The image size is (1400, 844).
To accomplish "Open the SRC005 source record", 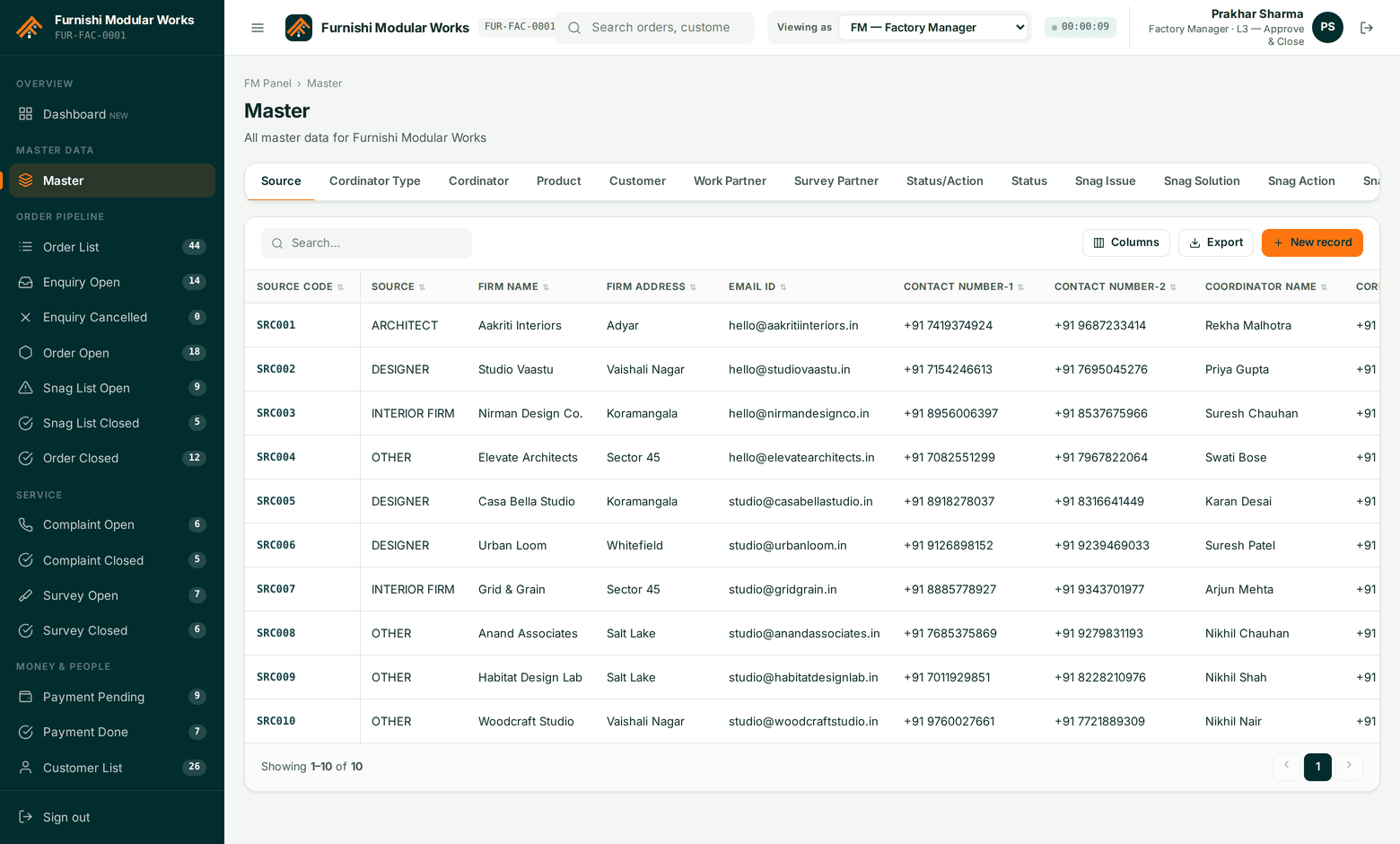I will [x=276, y=501].
